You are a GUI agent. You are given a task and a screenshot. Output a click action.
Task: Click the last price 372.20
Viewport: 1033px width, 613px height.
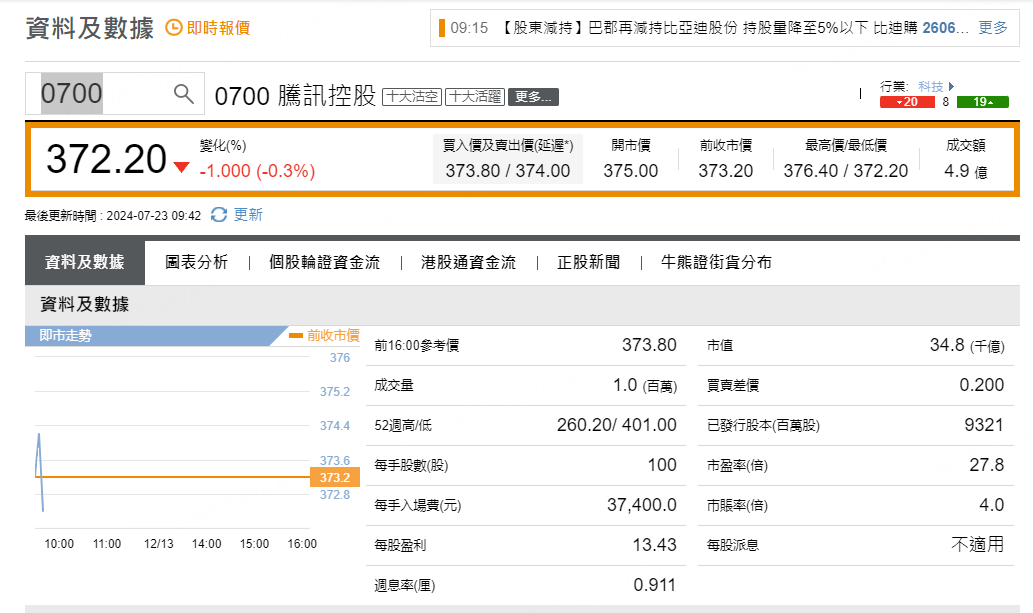click(106, 160)
